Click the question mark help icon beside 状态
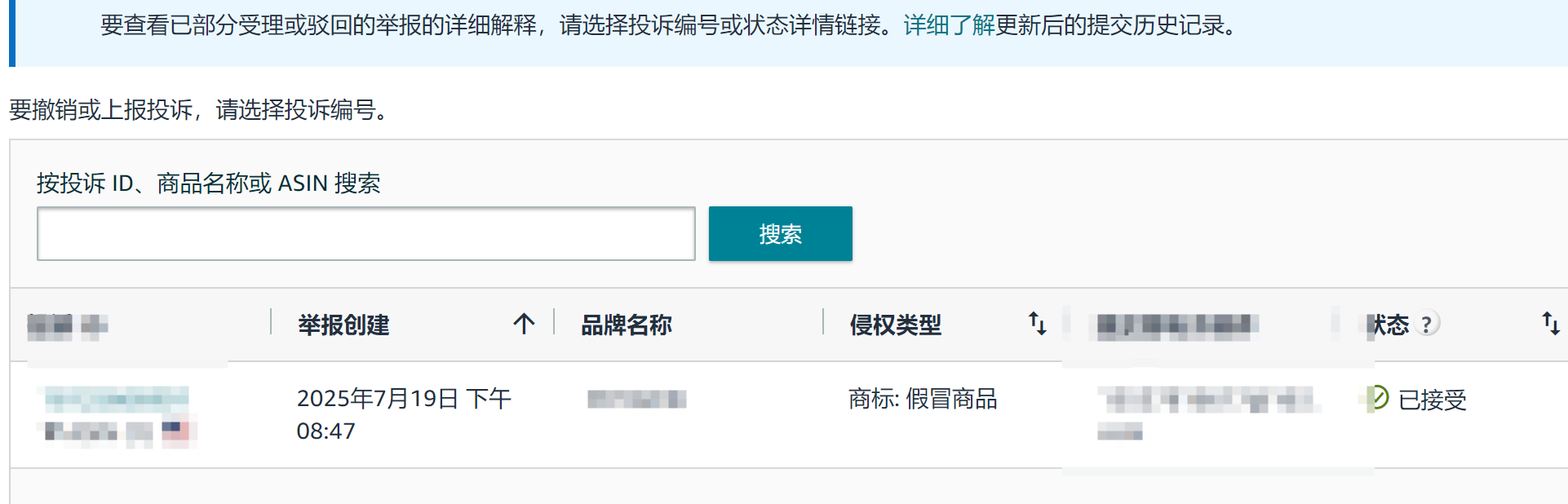The image size is (1568, 504). tap(1426, 325)
